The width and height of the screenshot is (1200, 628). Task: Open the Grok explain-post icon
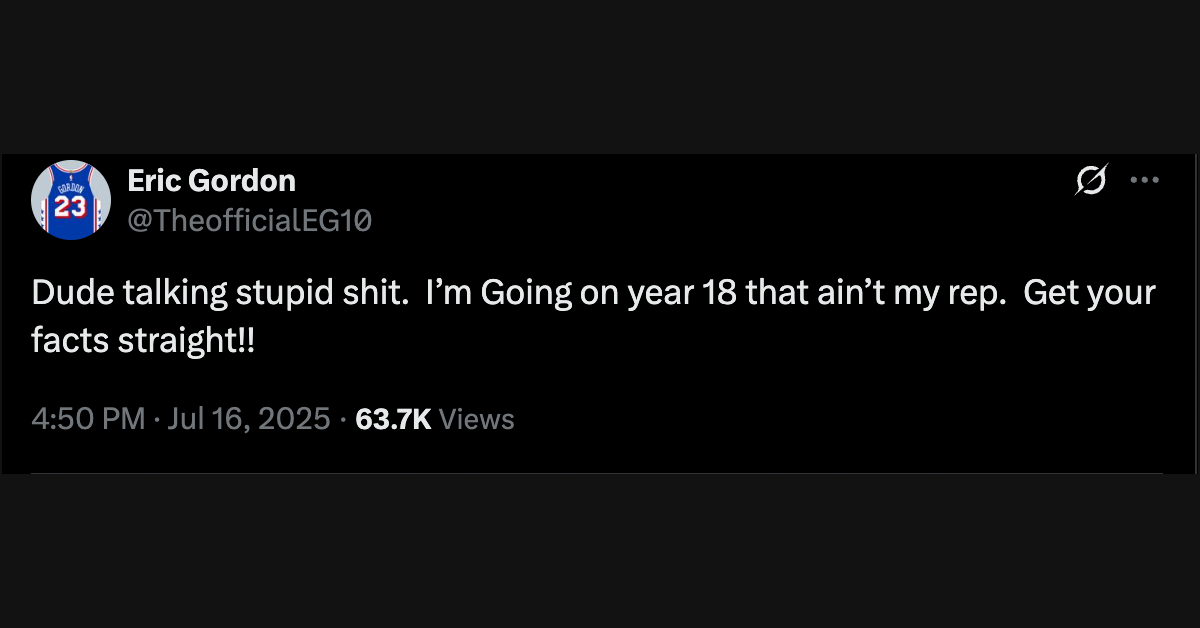pos(1091,181)
